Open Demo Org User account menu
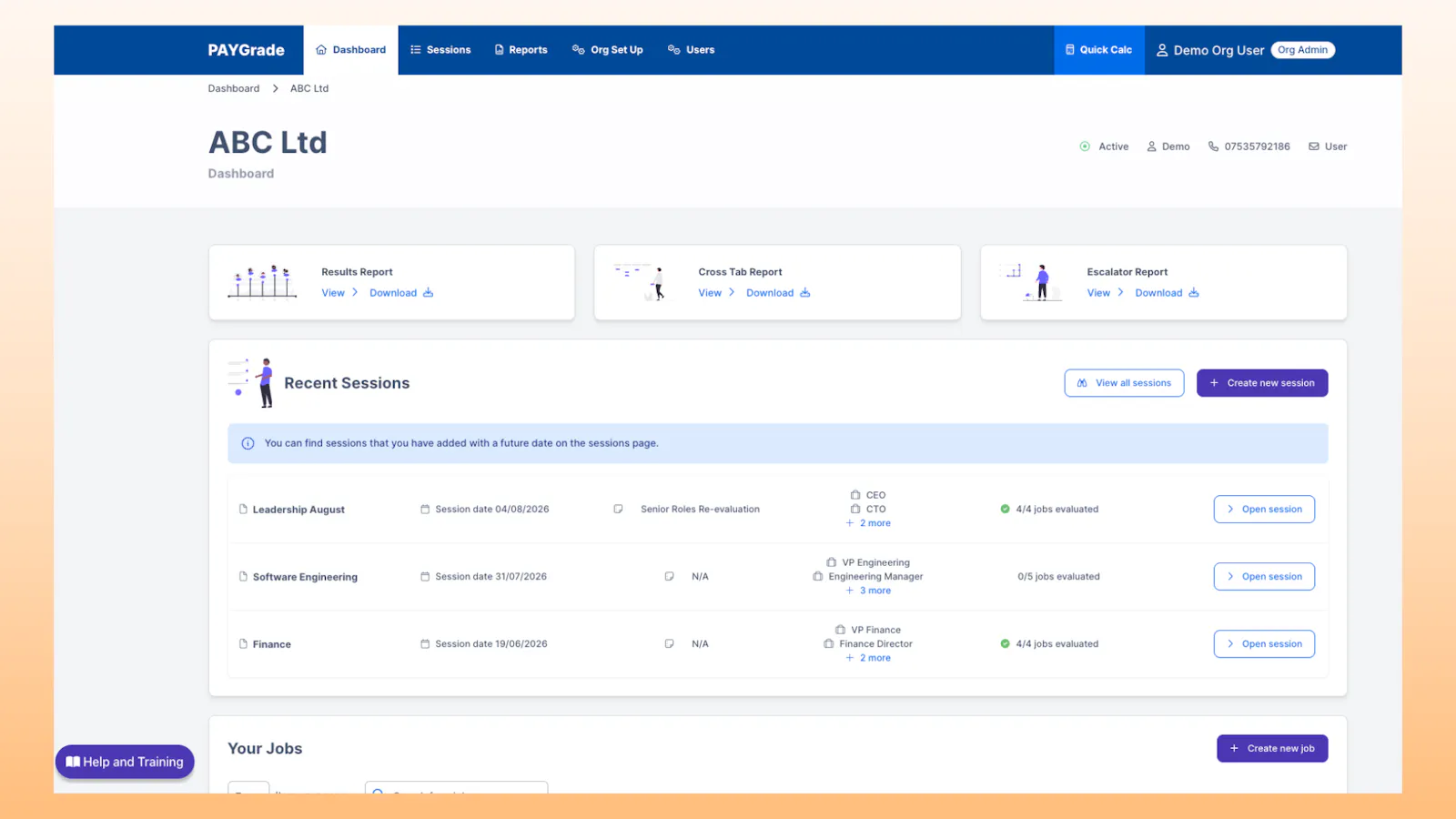 (1210, 50)
